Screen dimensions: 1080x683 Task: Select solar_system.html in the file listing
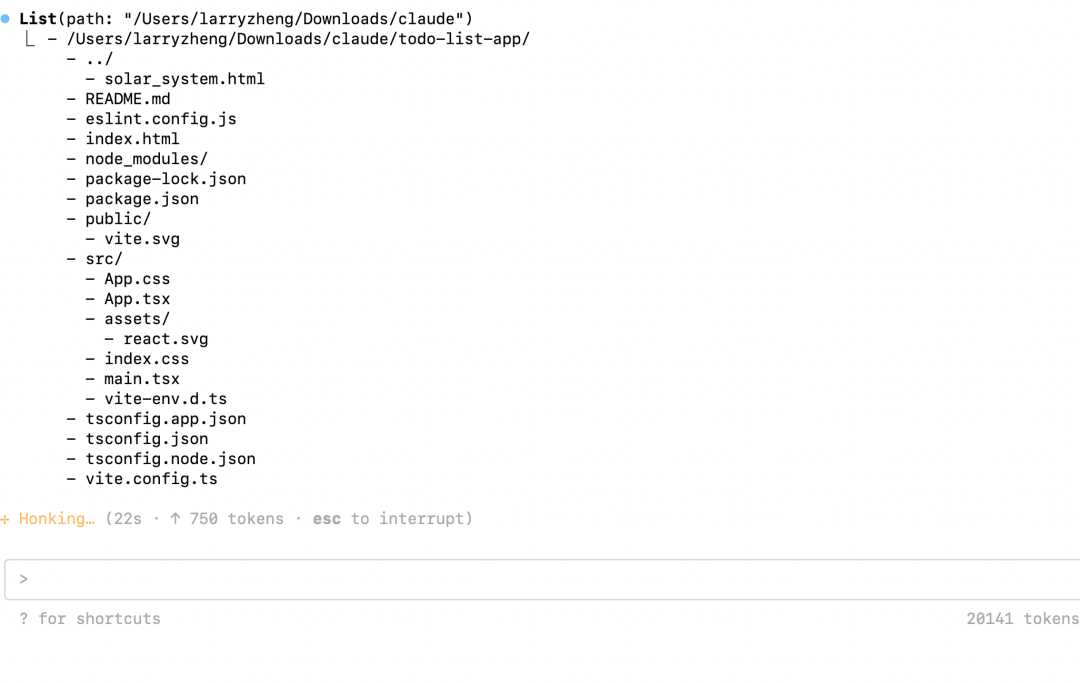tap(184, 79)
